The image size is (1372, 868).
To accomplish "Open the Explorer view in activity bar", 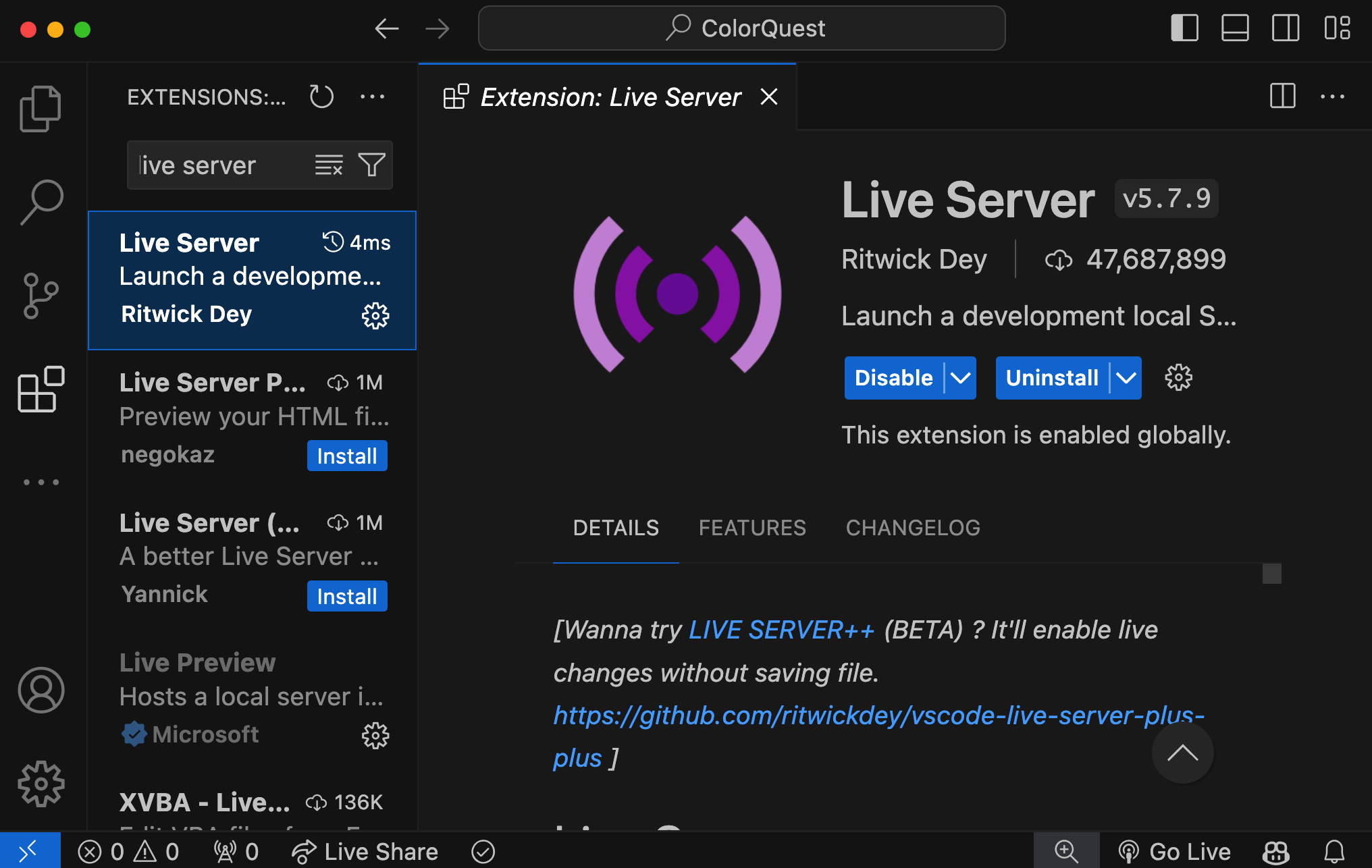I will click(x=41, y=108).
